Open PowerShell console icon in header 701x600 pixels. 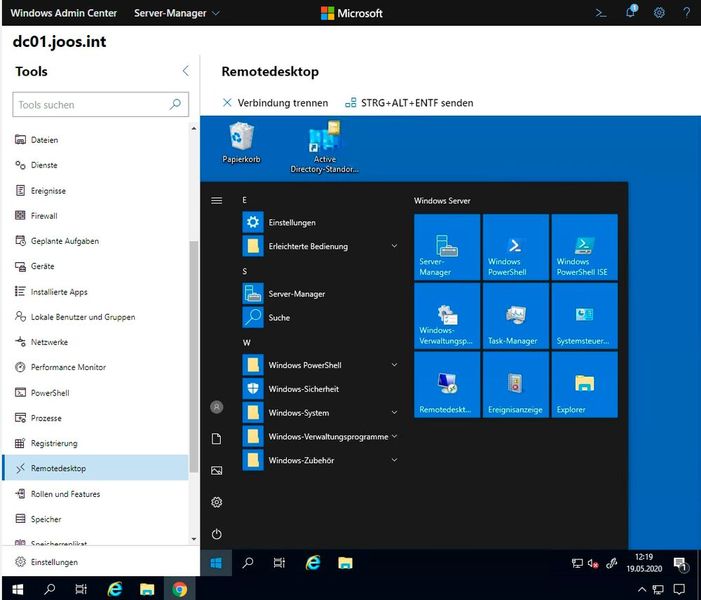(601, 13)
